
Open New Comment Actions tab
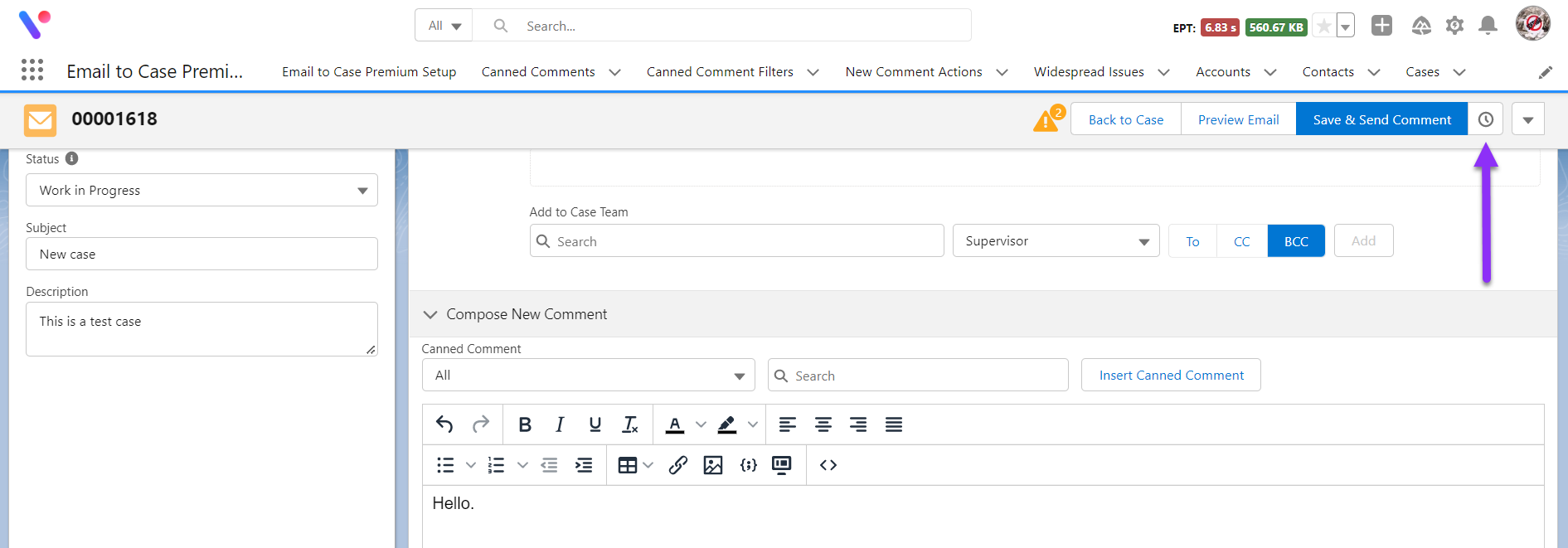914,72
